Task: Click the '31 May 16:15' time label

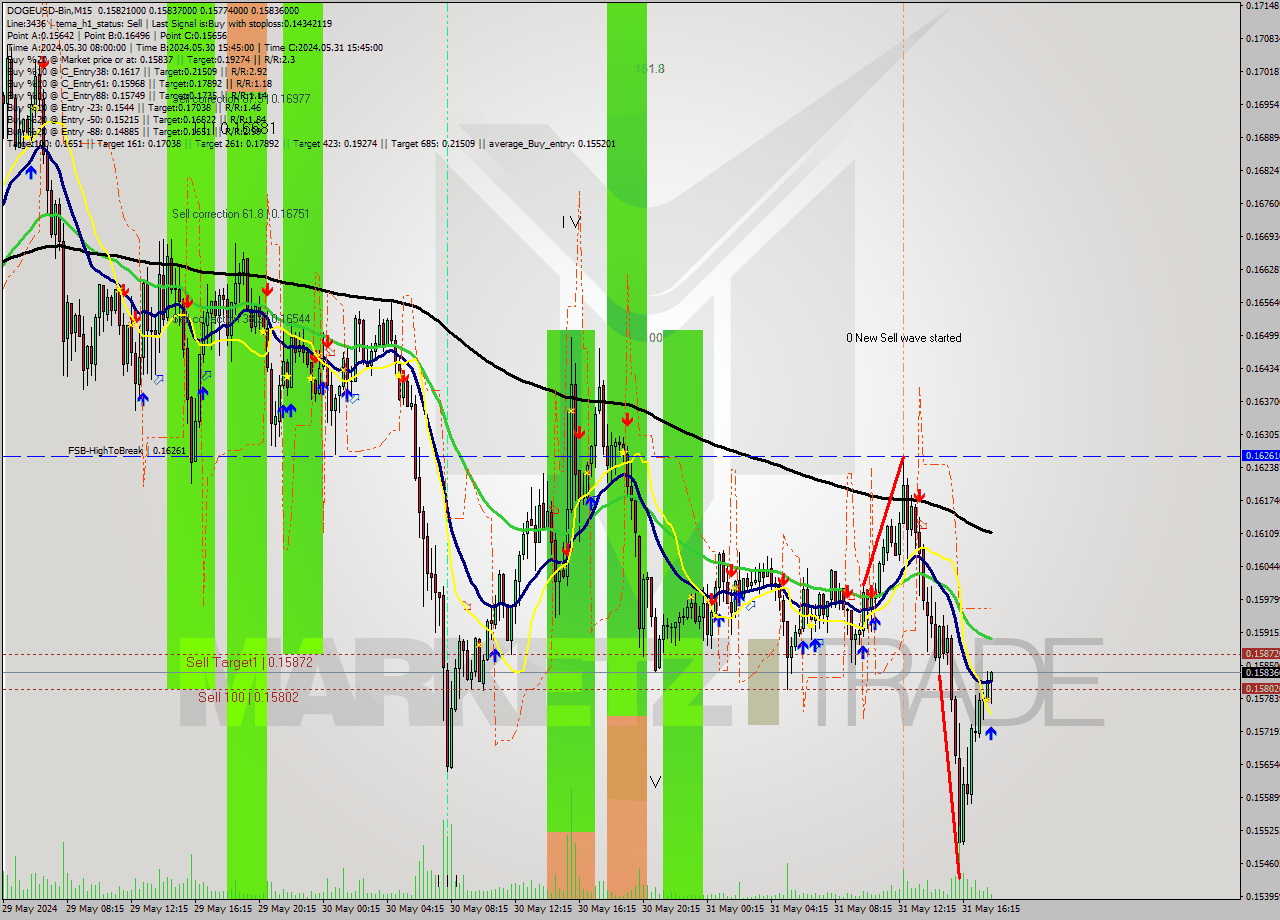Action: 991,909
